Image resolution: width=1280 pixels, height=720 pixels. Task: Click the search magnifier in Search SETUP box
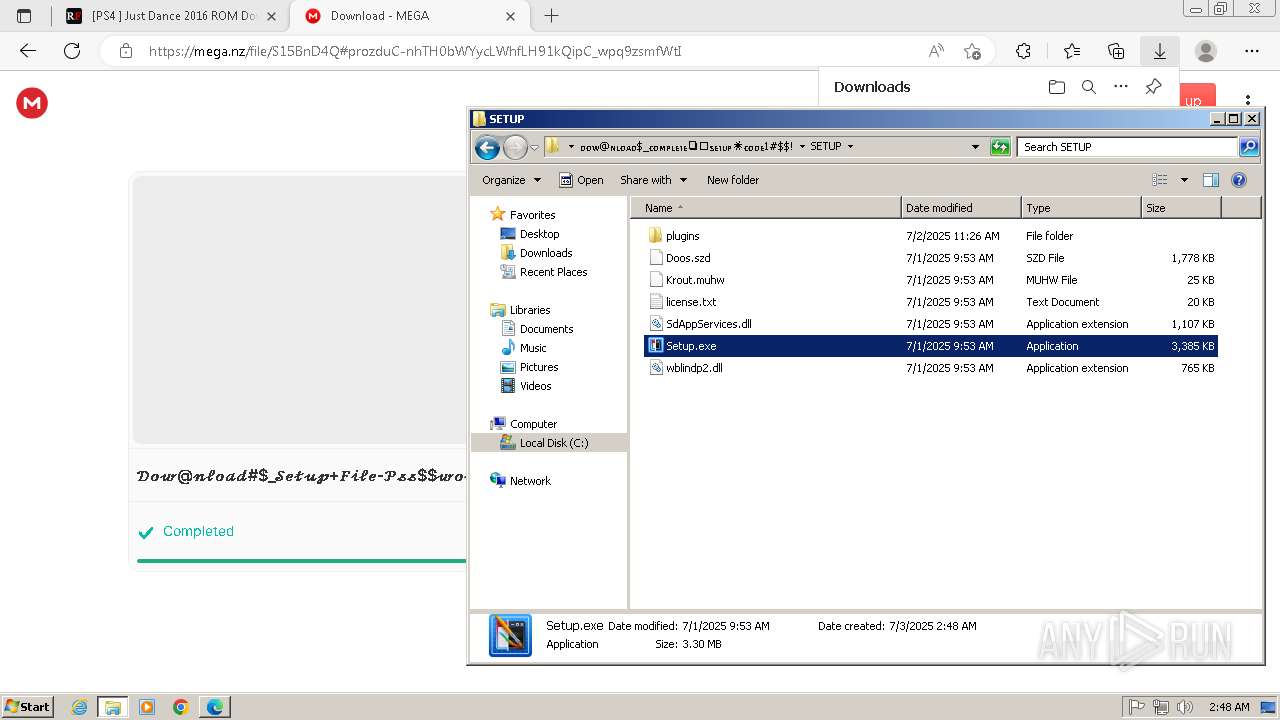click(1248, 147)
